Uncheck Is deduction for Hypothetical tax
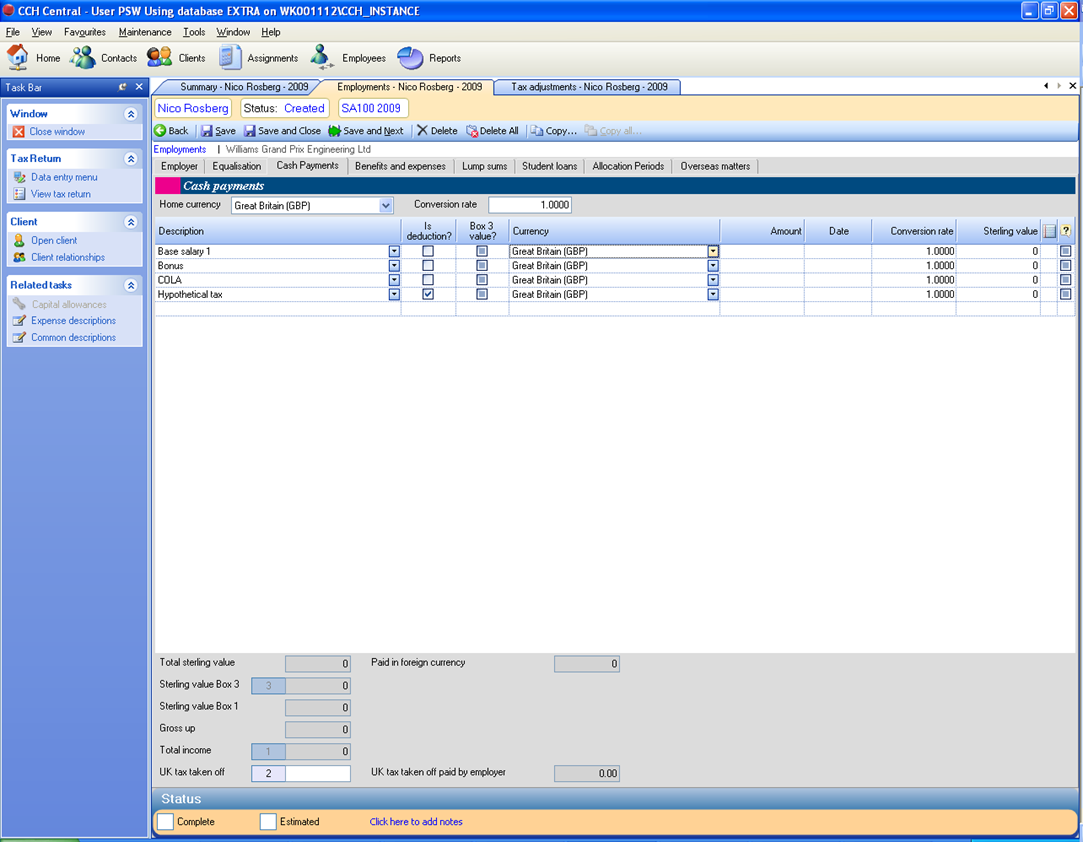Screen dimensions: 1083x842 [x=428, y=294]
